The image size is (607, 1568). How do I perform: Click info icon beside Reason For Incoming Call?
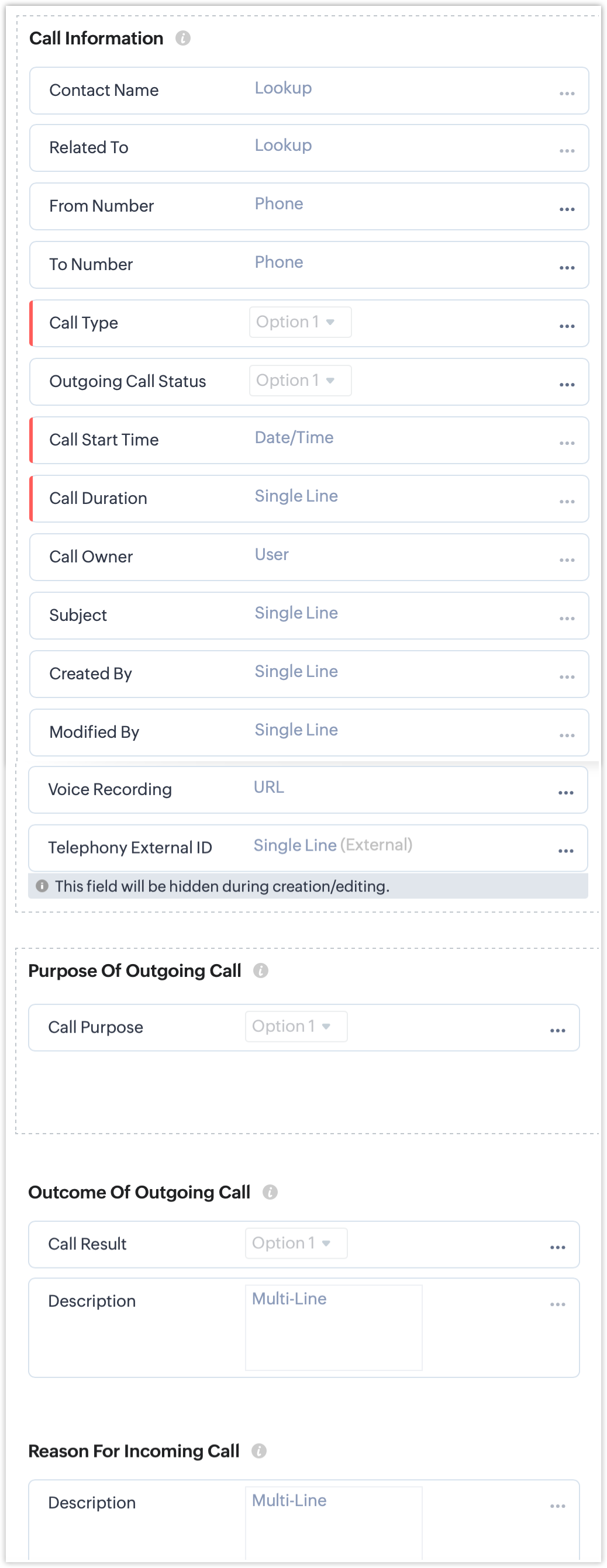pos(258,1450)
